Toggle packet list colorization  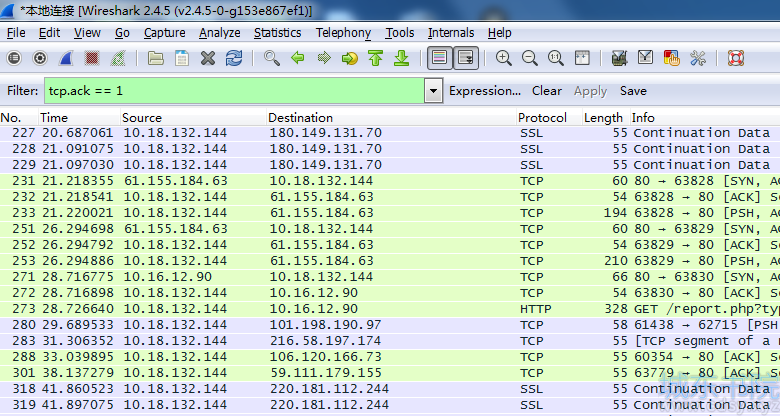click(x=439, y=58)
